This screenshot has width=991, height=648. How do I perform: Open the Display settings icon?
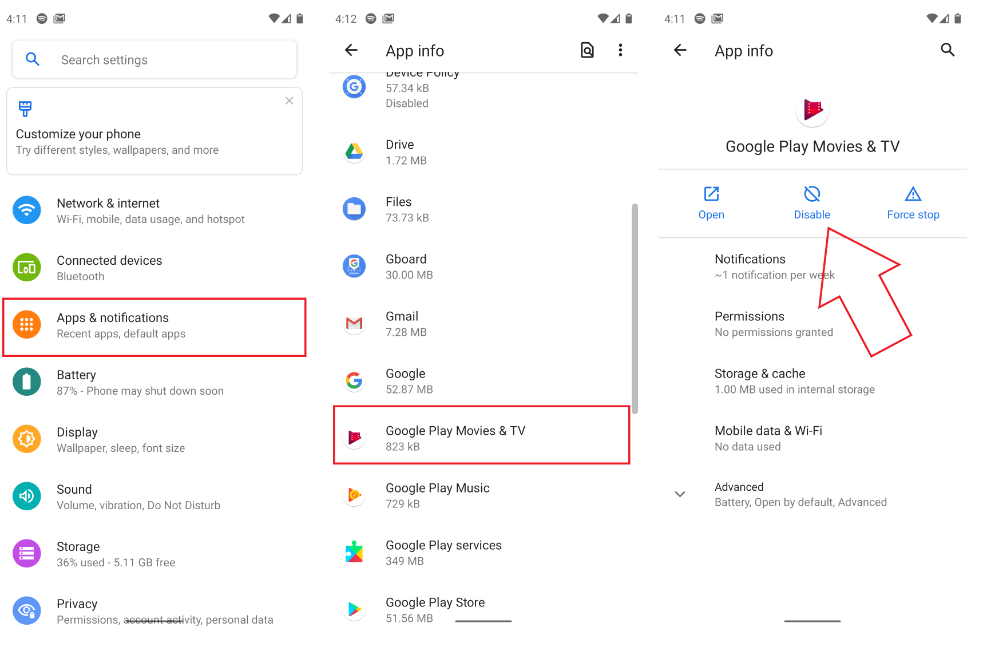(x=27, y=439)
